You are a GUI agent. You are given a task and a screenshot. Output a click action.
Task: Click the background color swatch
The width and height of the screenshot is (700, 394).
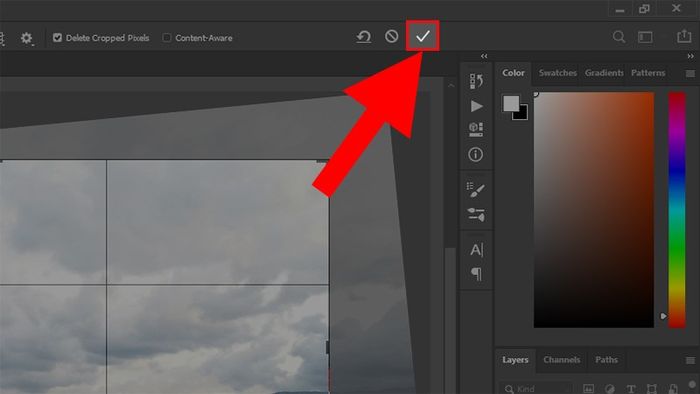[522, 114]
